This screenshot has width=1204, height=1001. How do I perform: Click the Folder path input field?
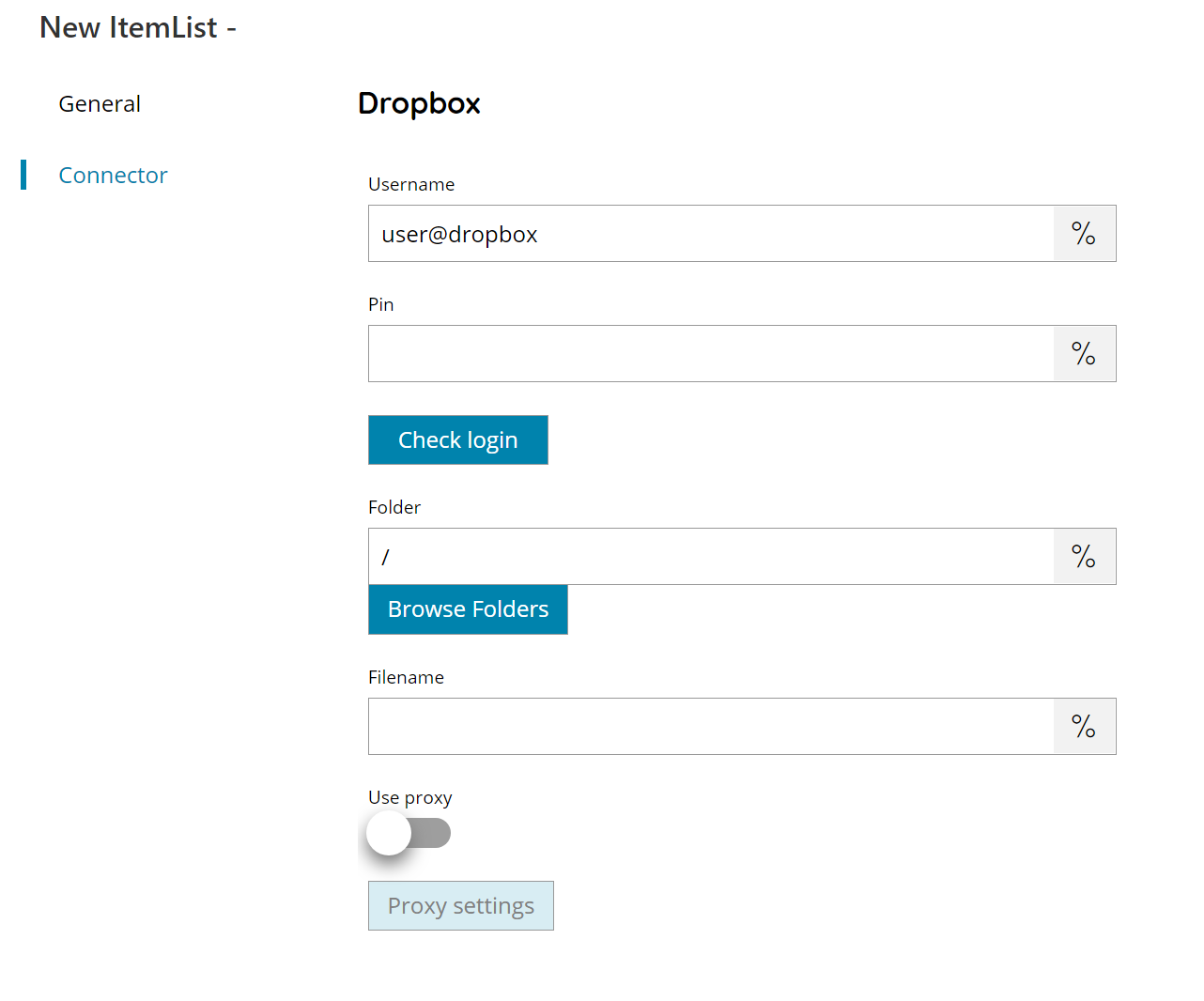coord(711,557)
